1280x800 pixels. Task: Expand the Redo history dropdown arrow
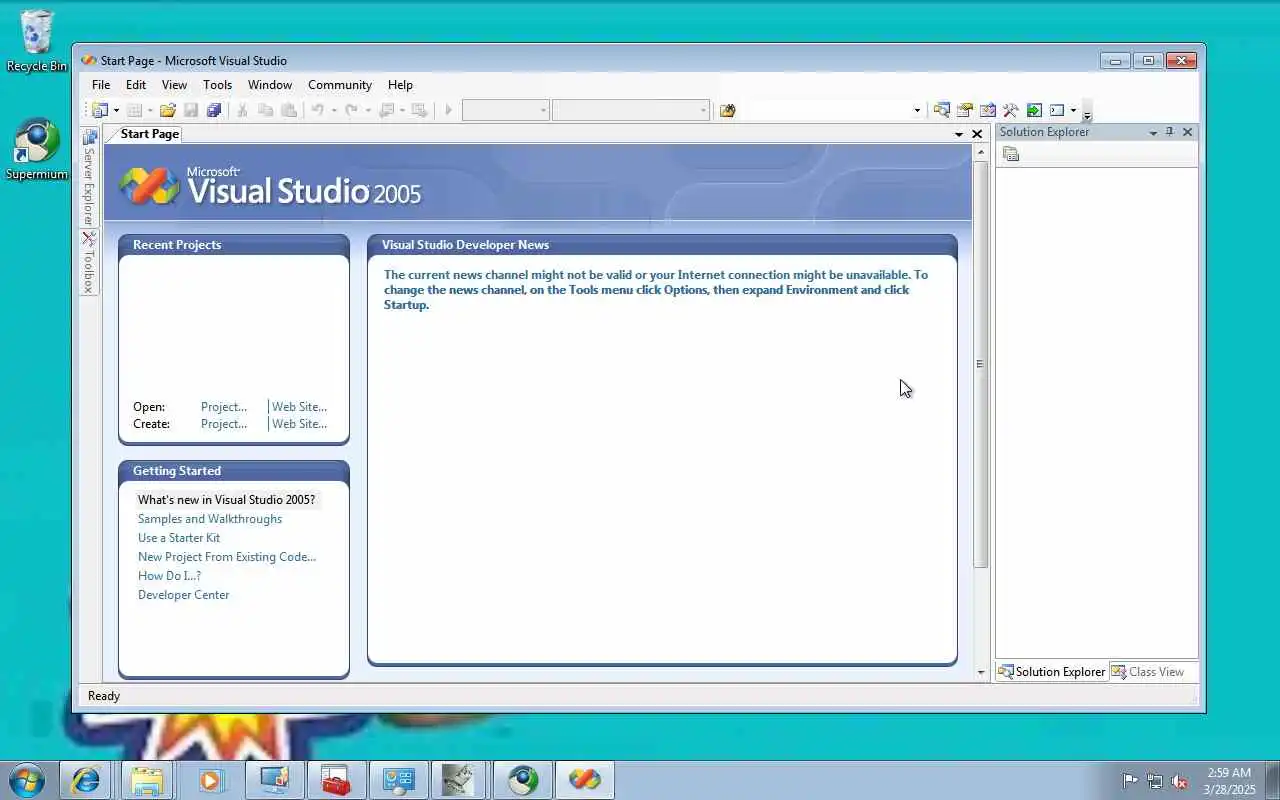coord(367,110)
